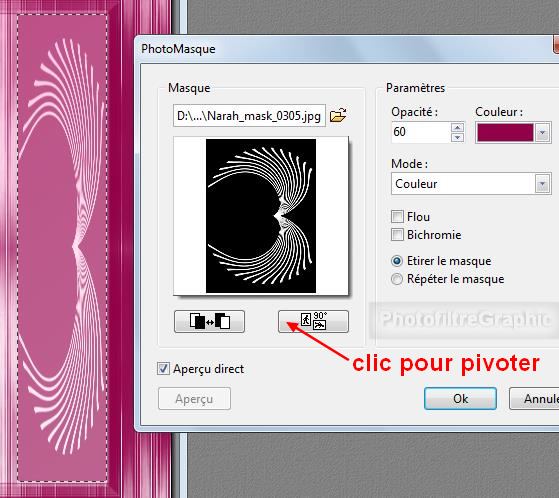The width and height of the screenshot is (559, 498).
Task: Click the Annuler button
Action: [534, 399]
